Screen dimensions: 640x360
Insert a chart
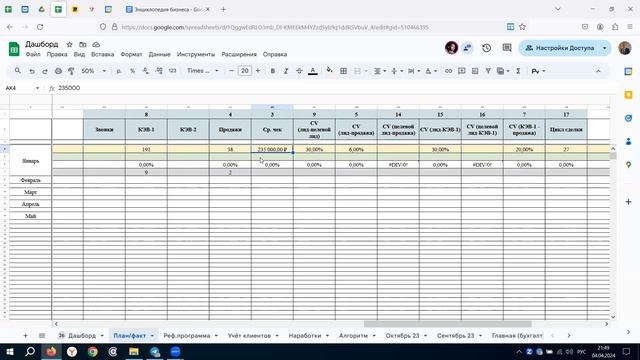475,71
